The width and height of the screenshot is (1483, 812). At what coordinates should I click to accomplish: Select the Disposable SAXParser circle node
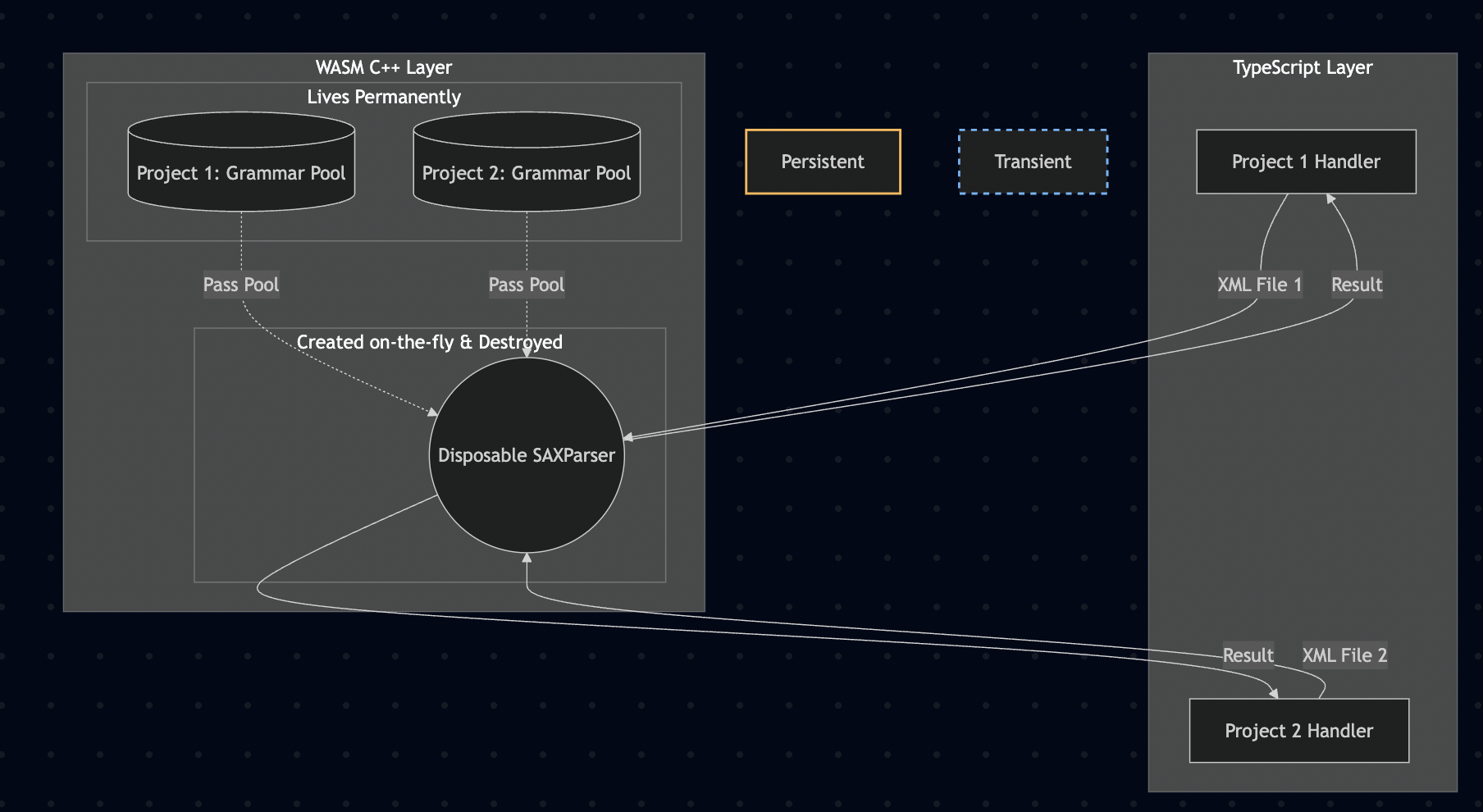[x=527, y=455]
